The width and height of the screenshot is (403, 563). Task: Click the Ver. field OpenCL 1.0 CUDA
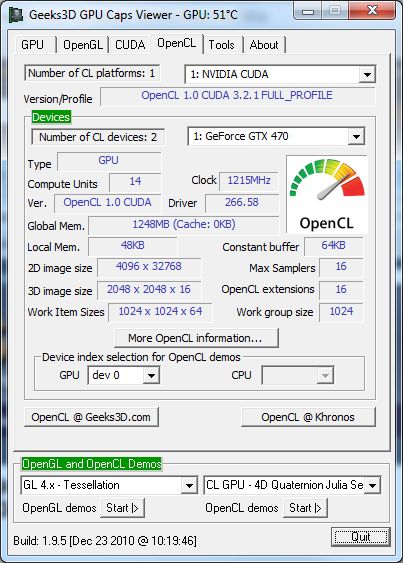[x=107, y=203]
